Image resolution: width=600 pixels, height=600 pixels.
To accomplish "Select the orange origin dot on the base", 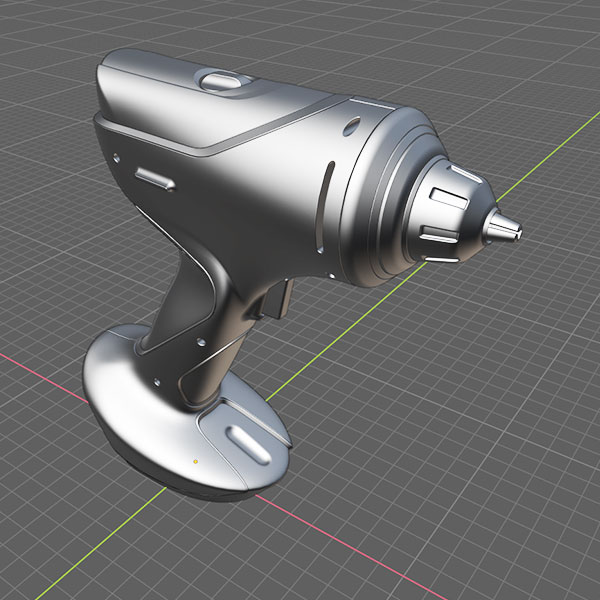I will pyautogui.click(x=195, y=462).
